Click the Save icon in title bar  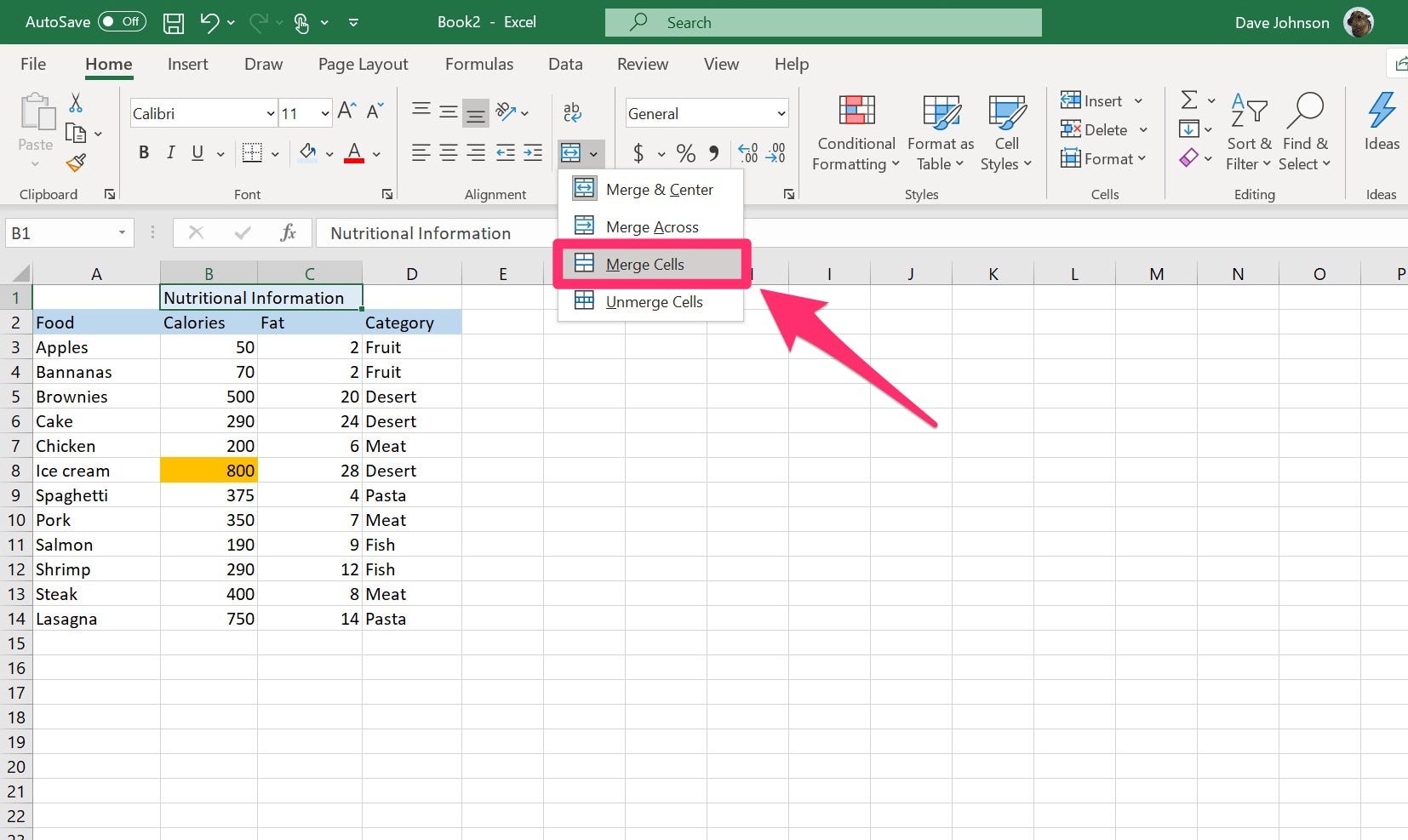pos(174,23)
